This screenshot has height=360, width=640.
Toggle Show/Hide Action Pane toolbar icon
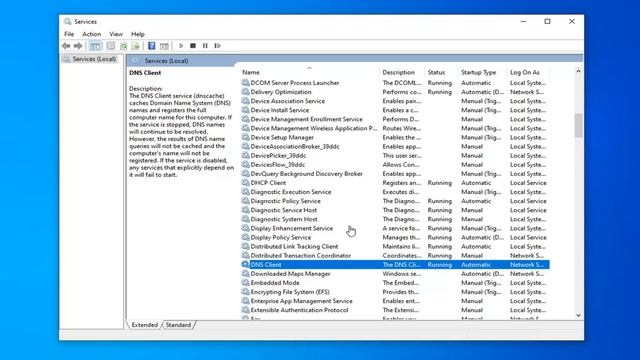[164, 46]
